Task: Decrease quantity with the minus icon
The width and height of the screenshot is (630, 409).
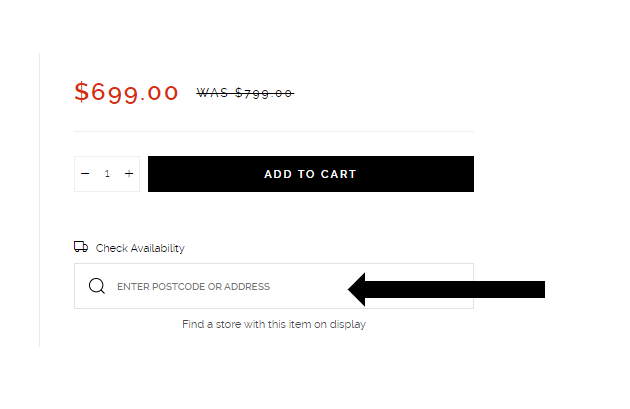Action: (85, 174)
